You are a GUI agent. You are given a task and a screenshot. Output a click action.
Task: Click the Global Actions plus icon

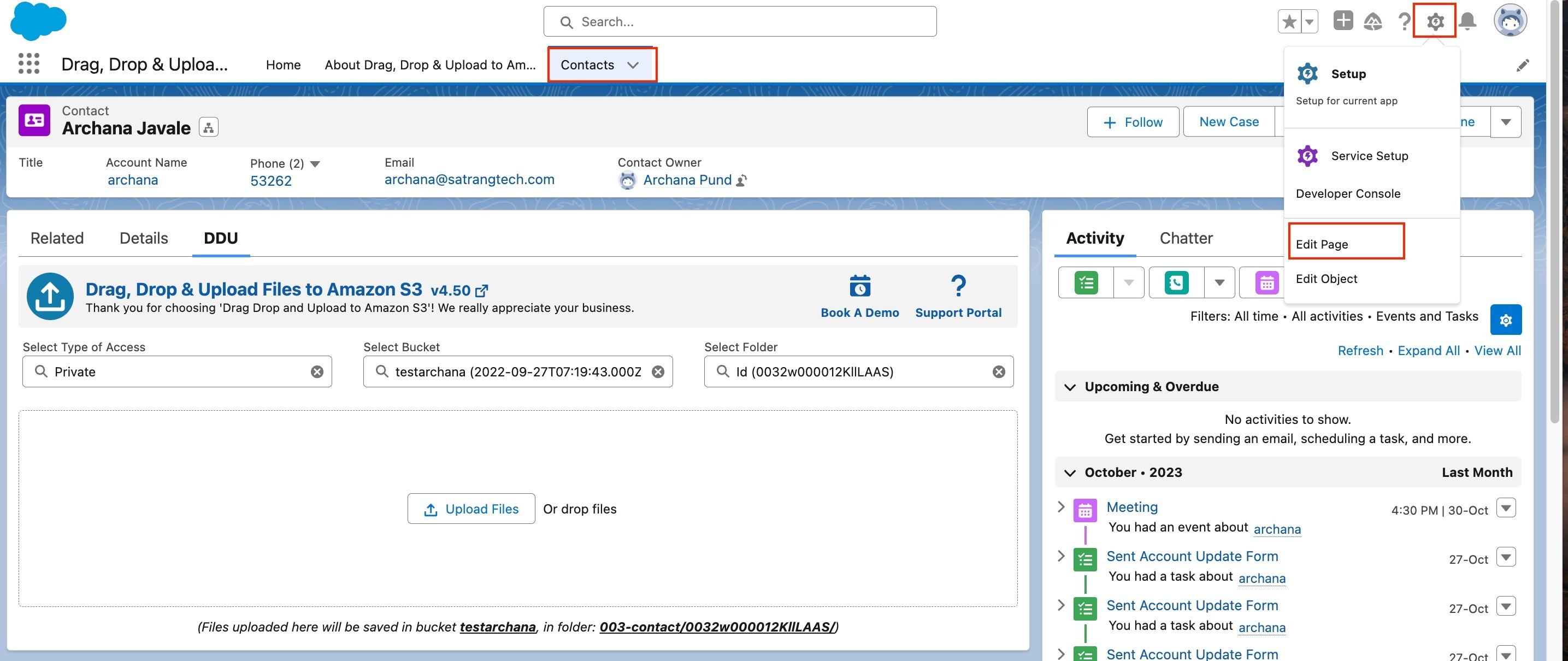(1342, 21)
